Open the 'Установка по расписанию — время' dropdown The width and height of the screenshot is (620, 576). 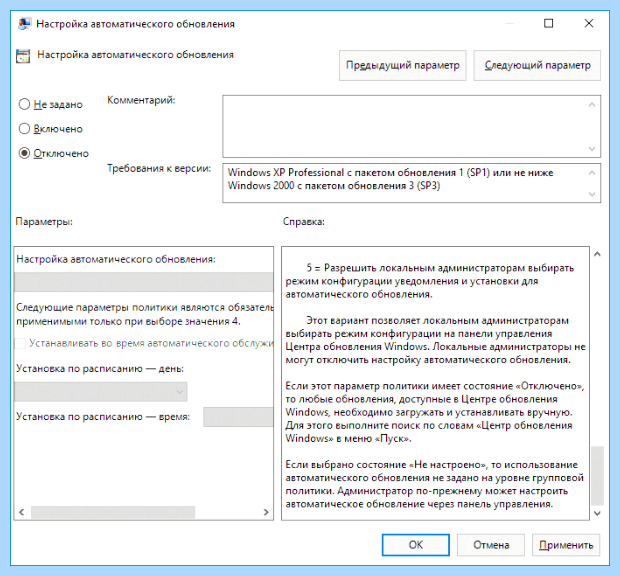click(x=238, y=417)
